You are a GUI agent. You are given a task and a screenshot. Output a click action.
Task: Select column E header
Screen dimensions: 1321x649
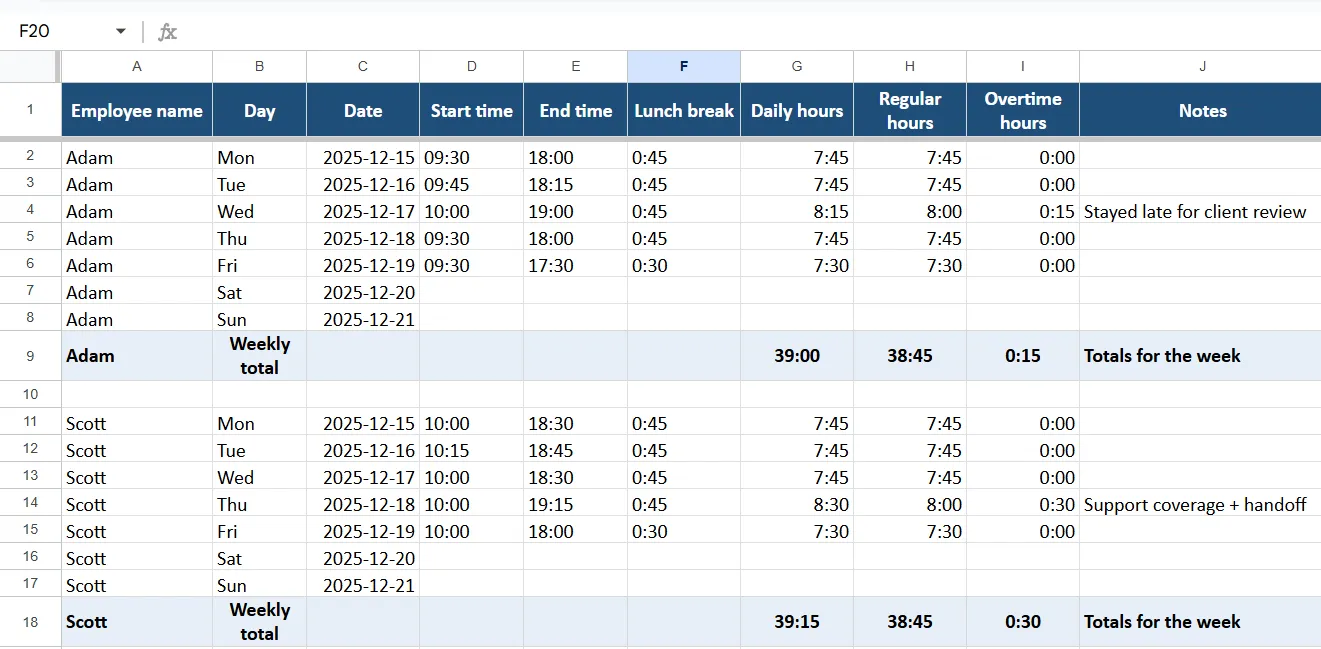(576, 66)
